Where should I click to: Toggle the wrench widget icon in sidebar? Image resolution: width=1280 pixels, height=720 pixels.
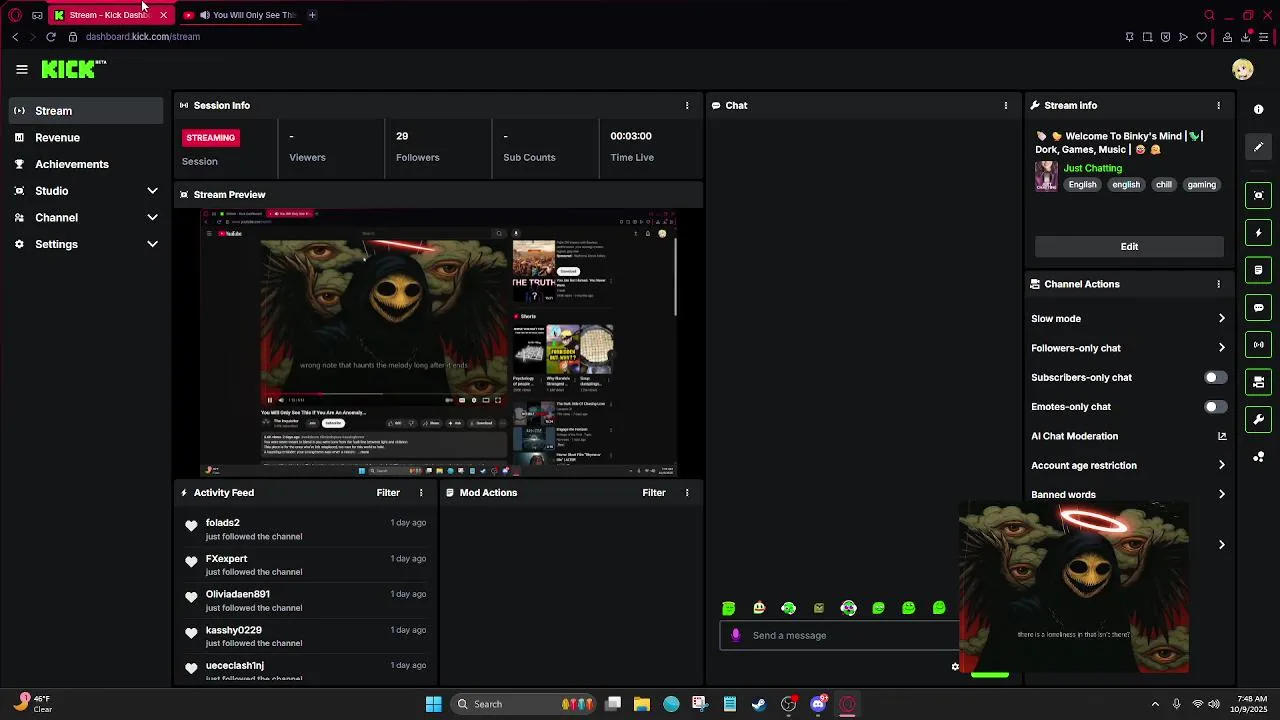tap(1259, 419)
